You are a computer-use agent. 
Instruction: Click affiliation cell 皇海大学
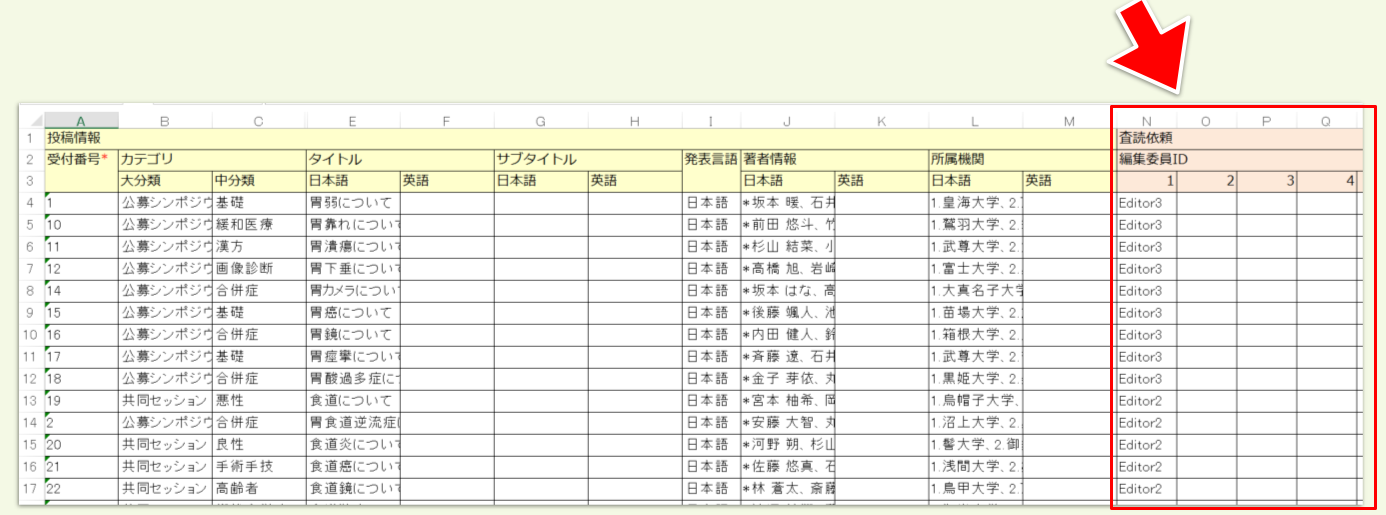click(x=975, y=203)
